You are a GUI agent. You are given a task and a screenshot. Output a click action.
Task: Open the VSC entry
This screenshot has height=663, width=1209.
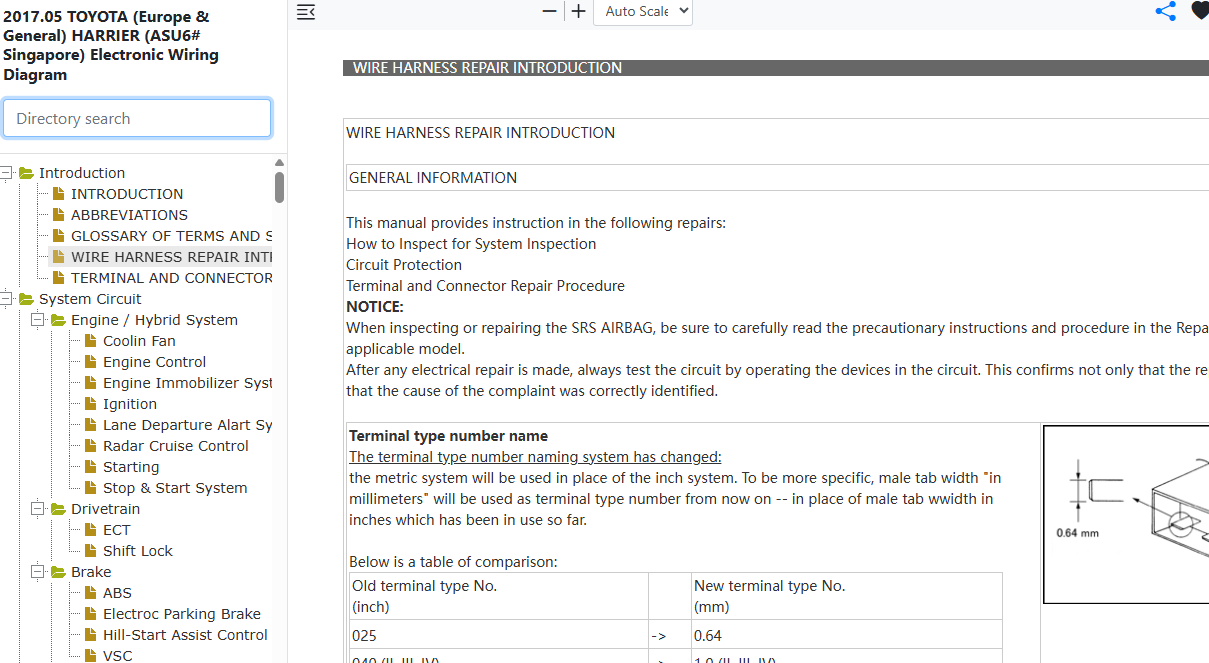(x=117, y=656)
